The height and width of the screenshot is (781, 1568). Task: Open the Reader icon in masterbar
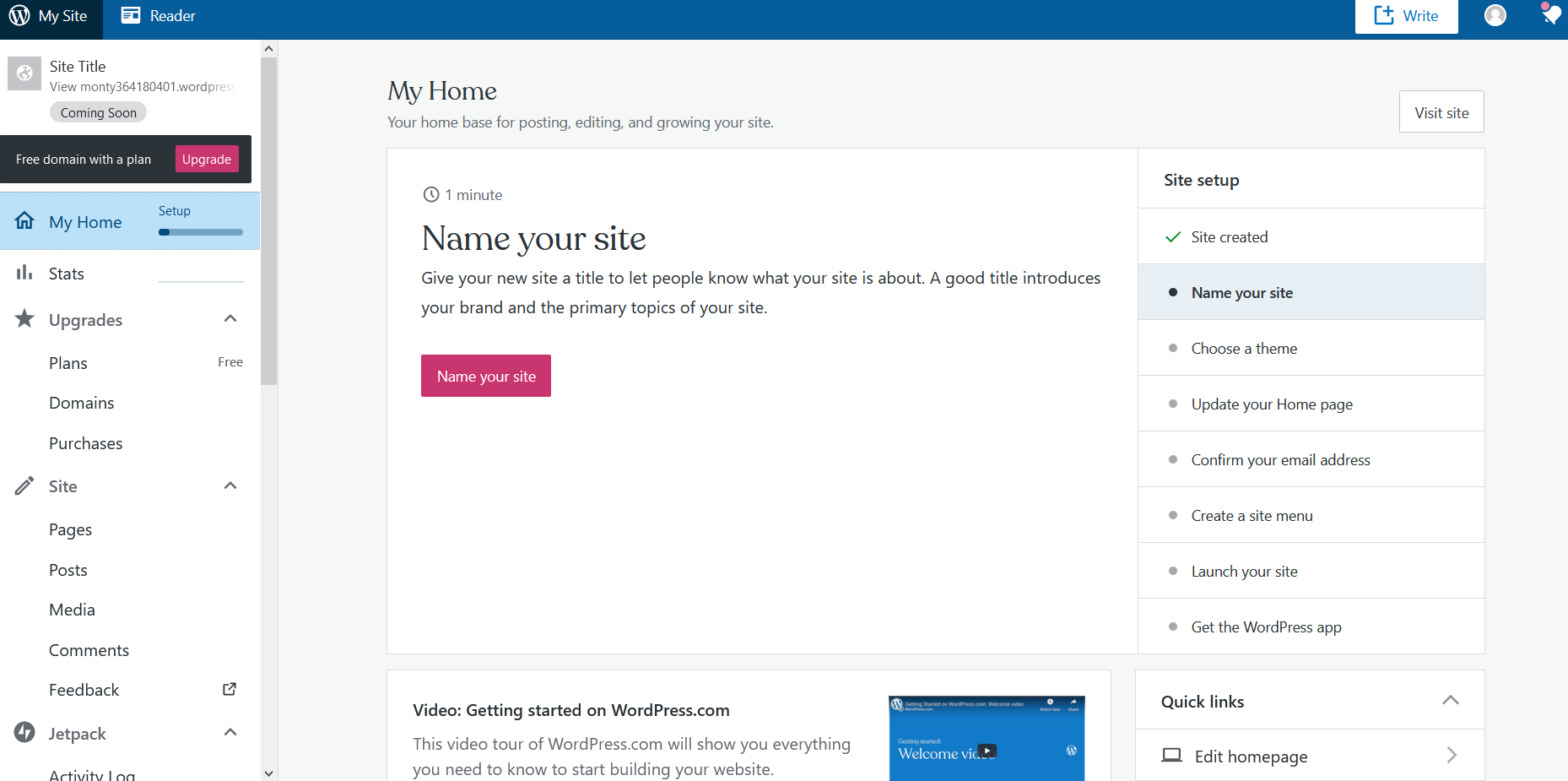pyautogui.click(x=131, y=15)
